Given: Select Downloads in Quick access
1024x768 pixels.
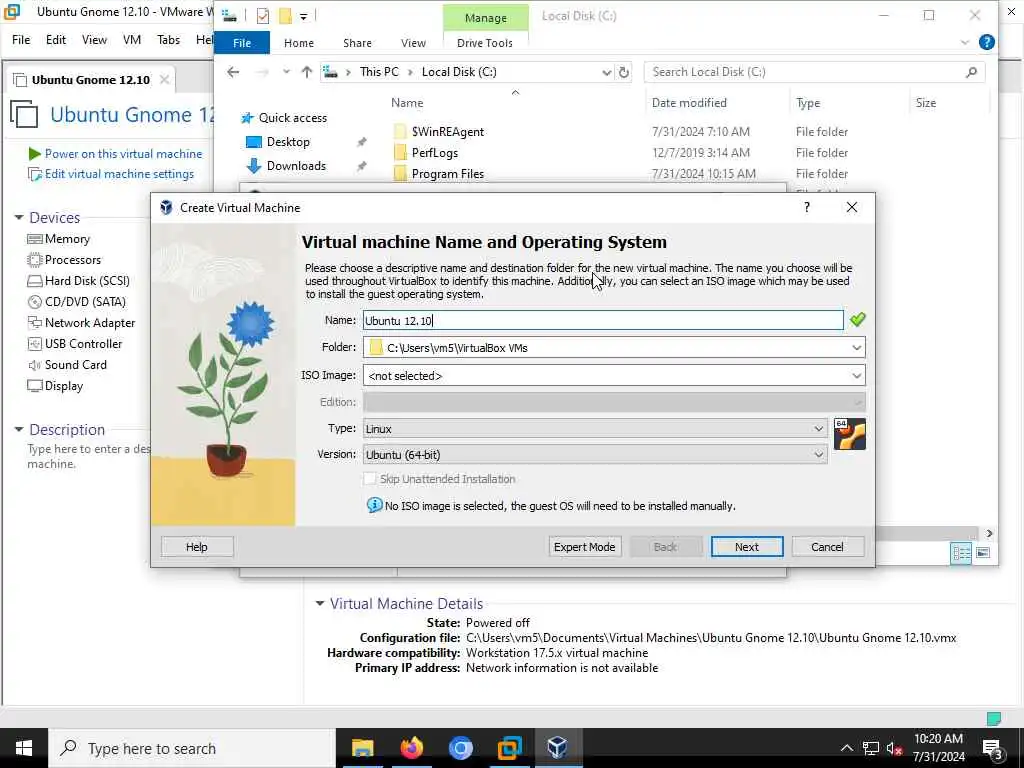Looking at the screenshot, I should 296,166.
